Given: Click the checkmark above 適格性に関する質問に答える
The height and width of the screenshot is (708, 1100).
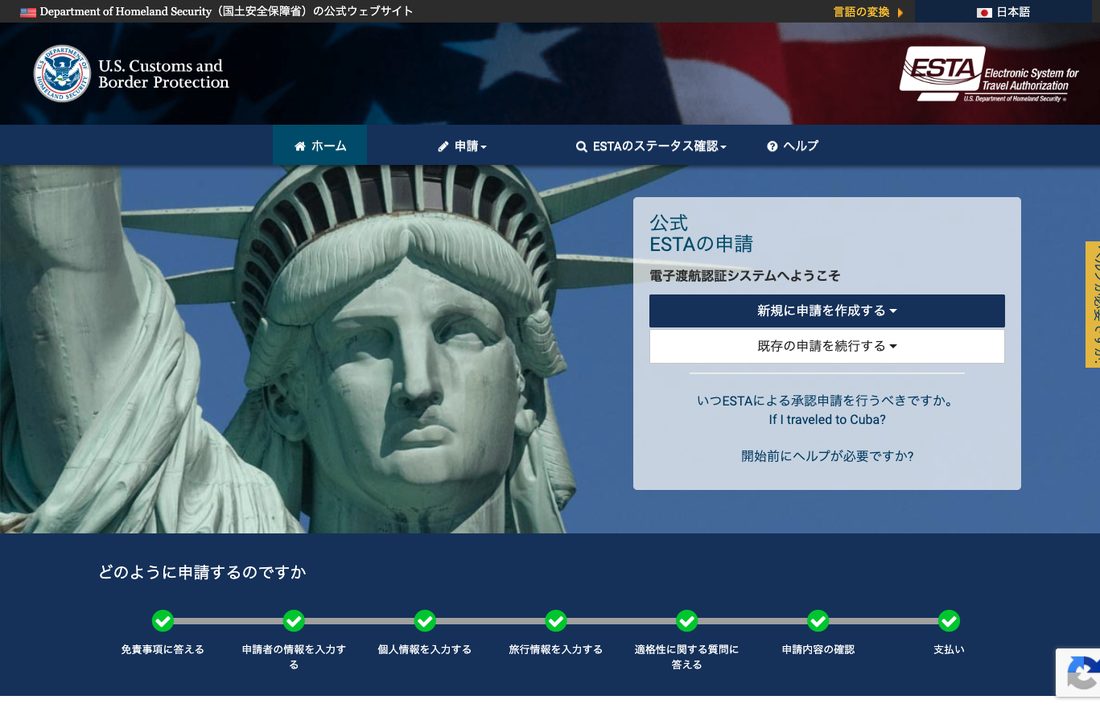Looking at the screenshot, I should (x=687, y=621).
